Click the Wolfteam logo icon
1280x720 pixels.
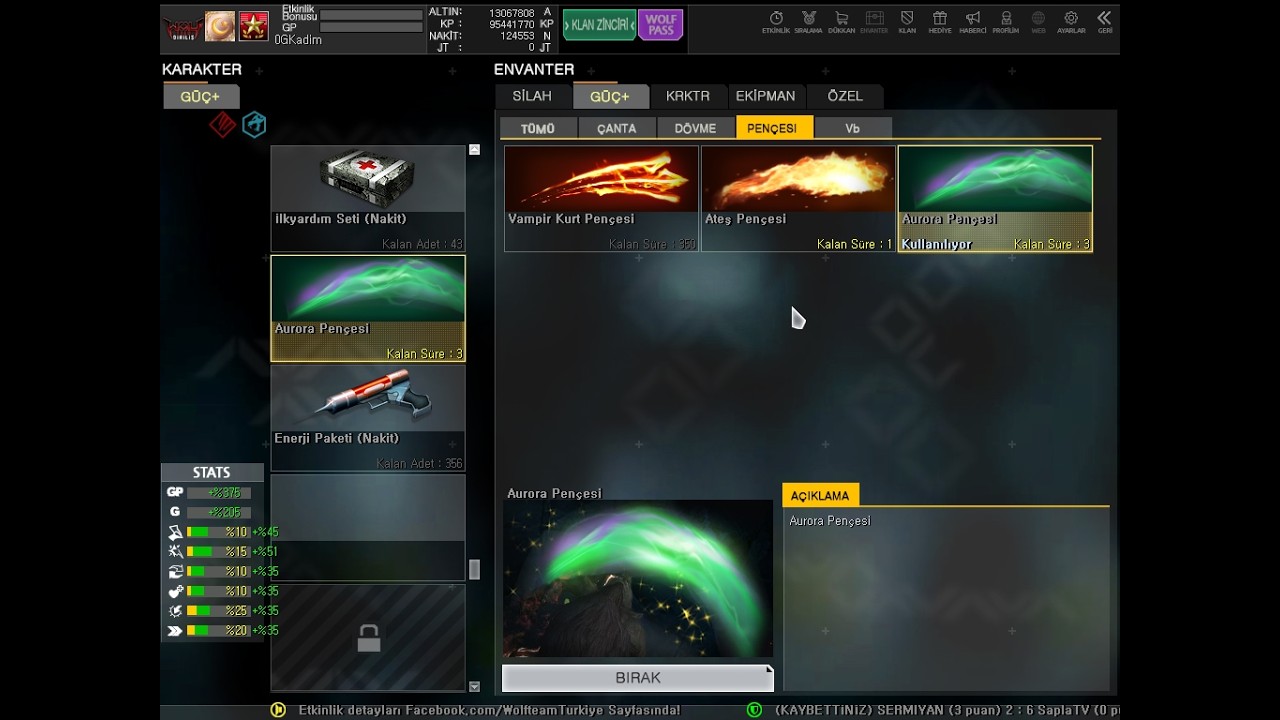pos(183,27)
